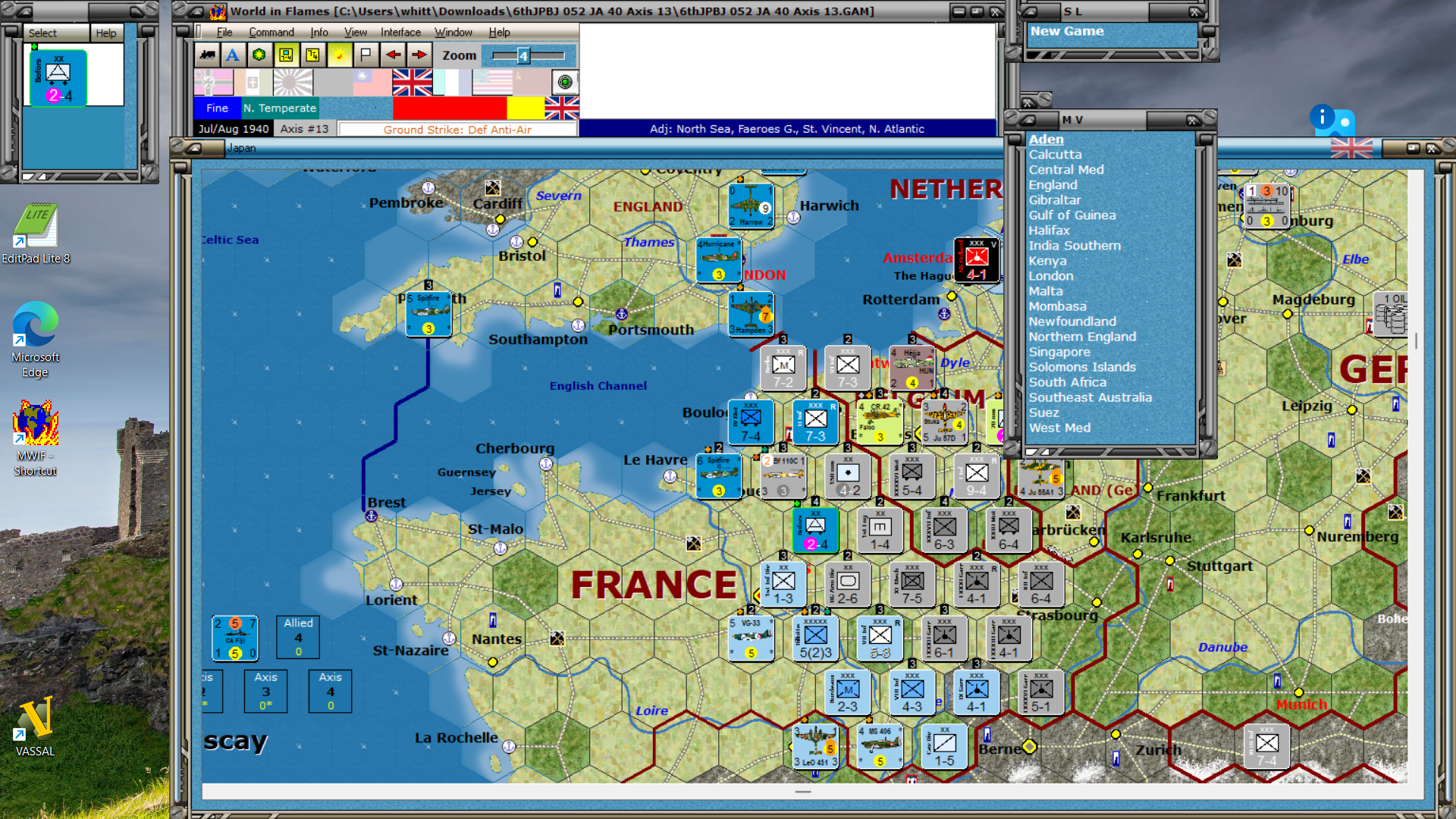
Task: Open the Window menu
Action: pyautogui.click(x=453, y=33)
